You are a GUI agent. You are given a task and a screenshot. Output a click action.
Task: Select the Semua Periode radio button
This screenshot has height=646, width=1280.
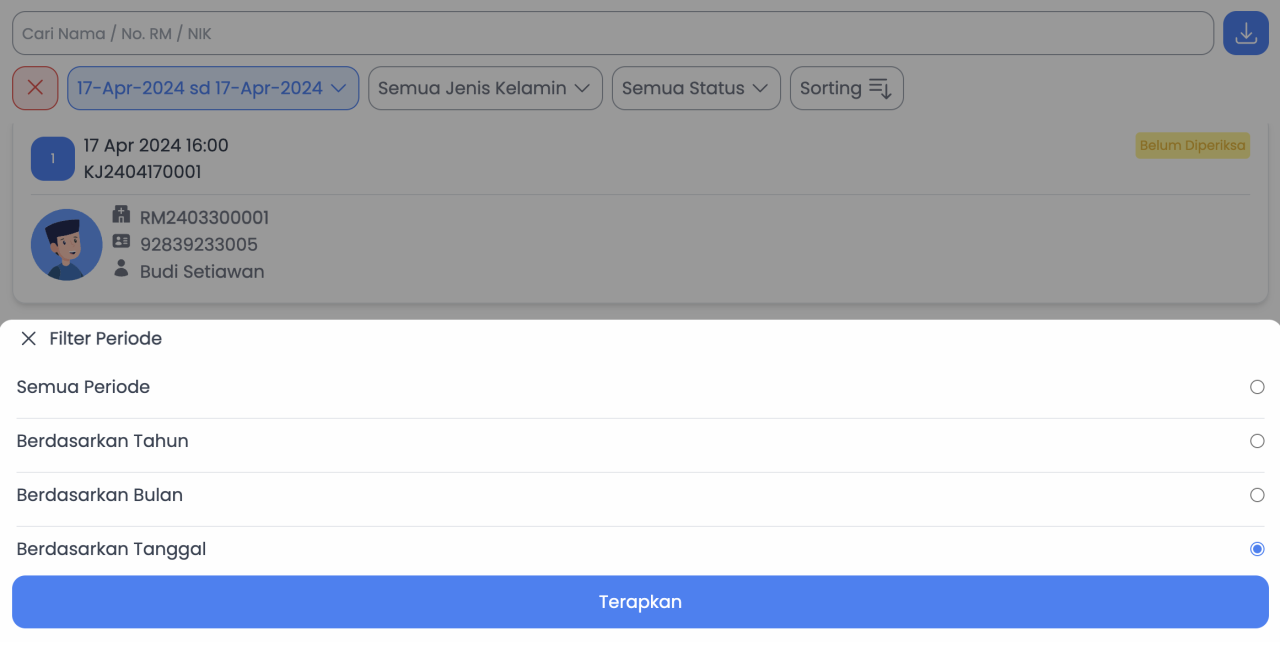1257,387
